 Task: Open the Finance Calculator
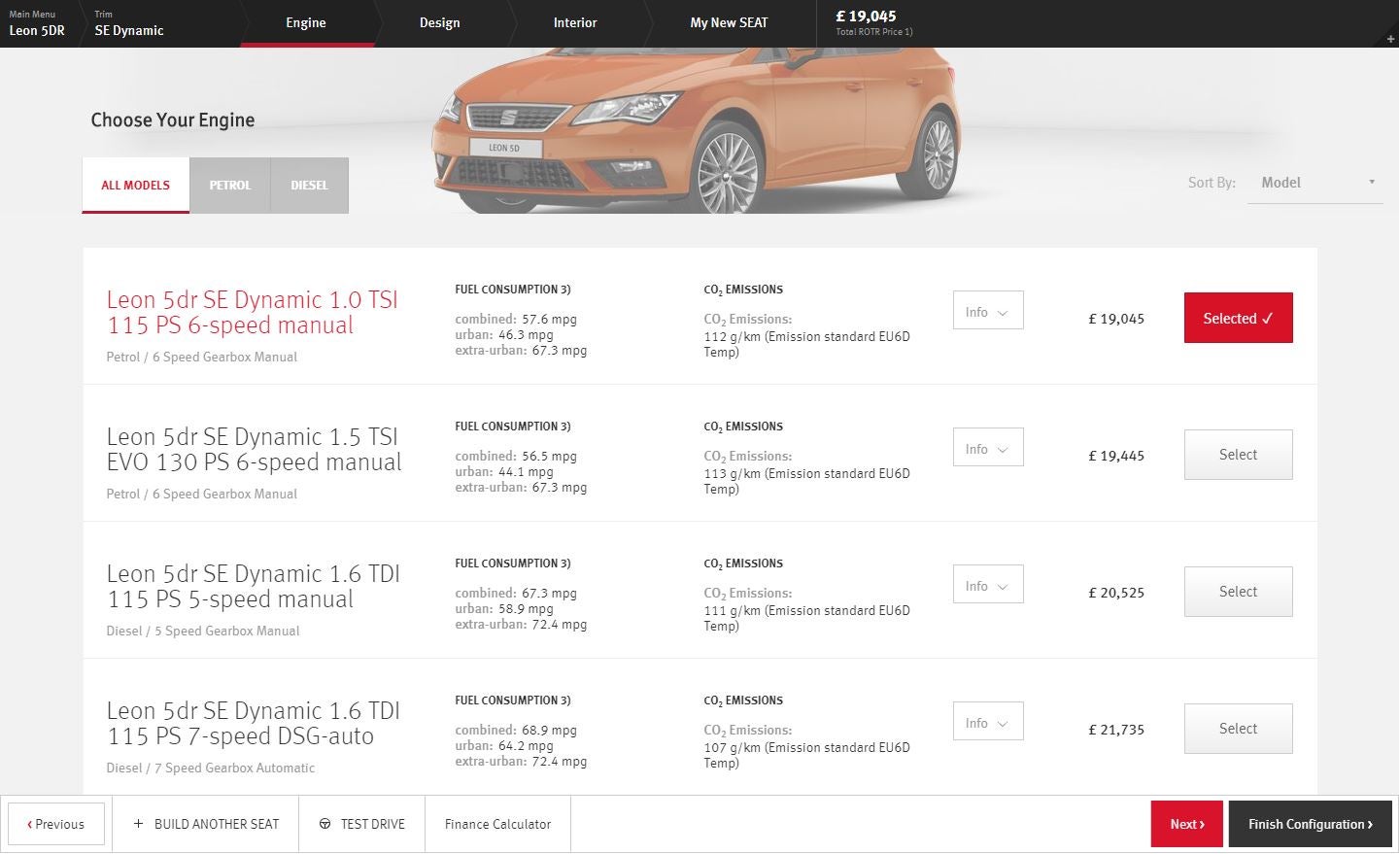pyautogui.click(x=497, y=824)
